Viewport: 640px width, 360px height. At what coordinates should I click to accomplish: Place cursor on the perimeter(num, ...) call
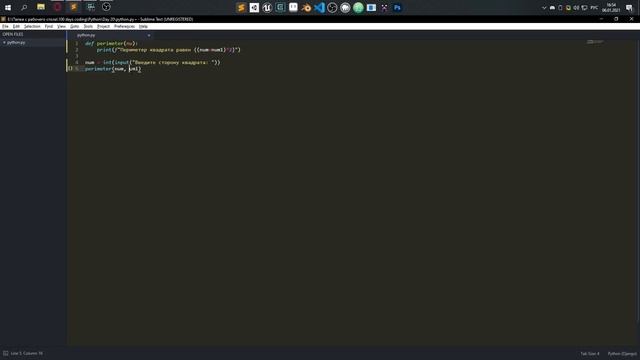pyautogui.click(x=113, y=69)
